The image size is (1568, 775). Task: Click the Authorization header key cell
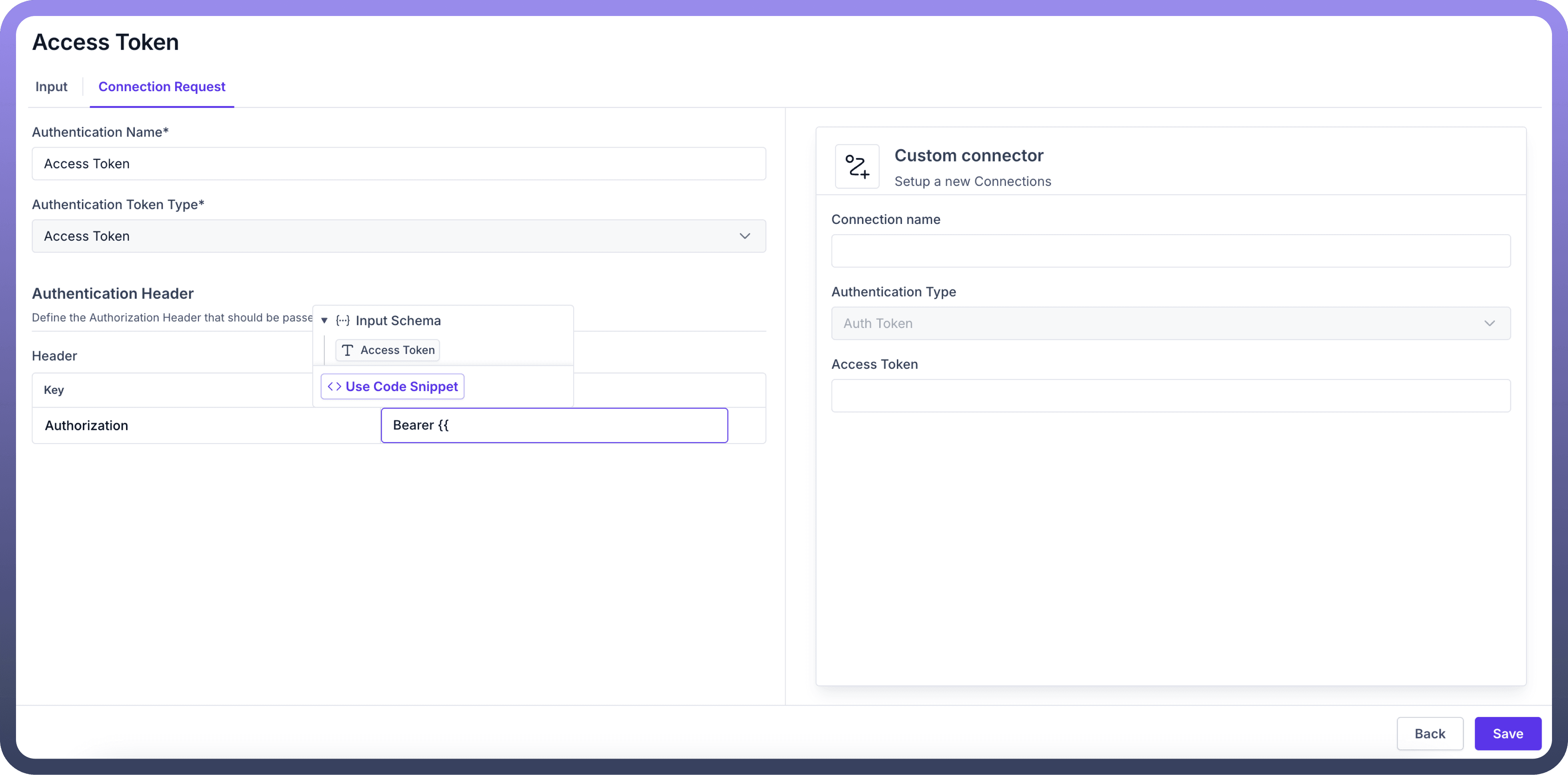click(86, 426)
